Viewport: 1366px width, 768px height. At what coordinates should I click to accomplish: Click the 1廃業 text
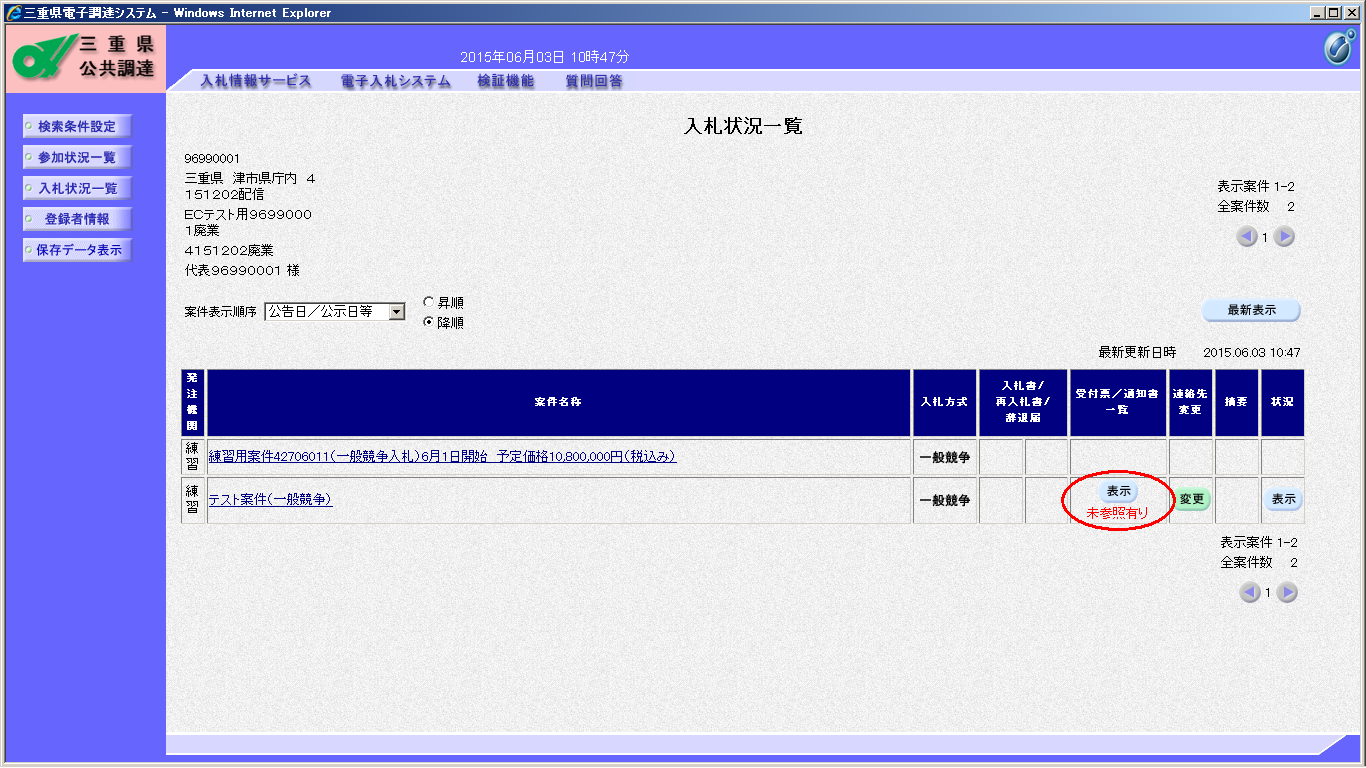tap(202, 230)
